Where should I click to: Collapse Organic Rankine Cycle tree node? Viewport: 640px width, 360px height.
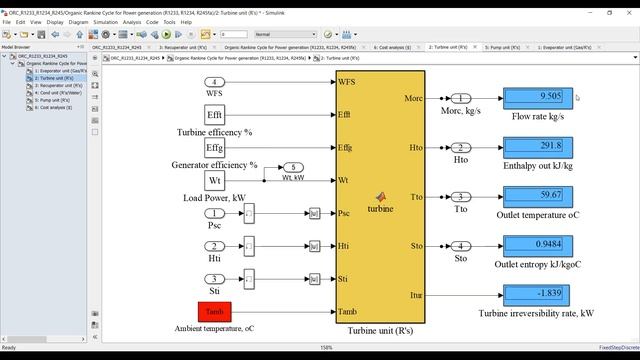coord(13,63)
